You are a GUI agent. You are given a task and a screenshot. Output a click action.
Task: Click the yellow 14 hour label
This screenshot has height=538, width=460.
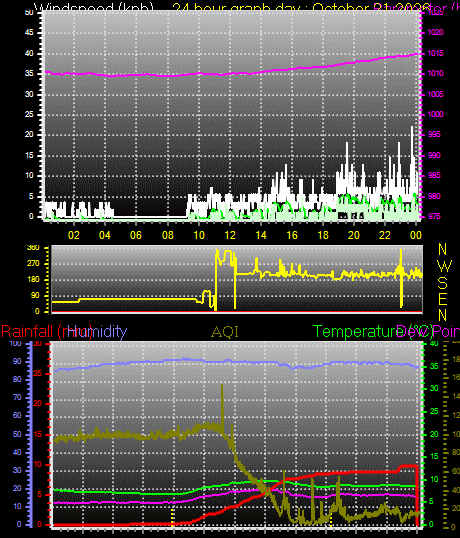pyautogui.click(x=261, y=235)
